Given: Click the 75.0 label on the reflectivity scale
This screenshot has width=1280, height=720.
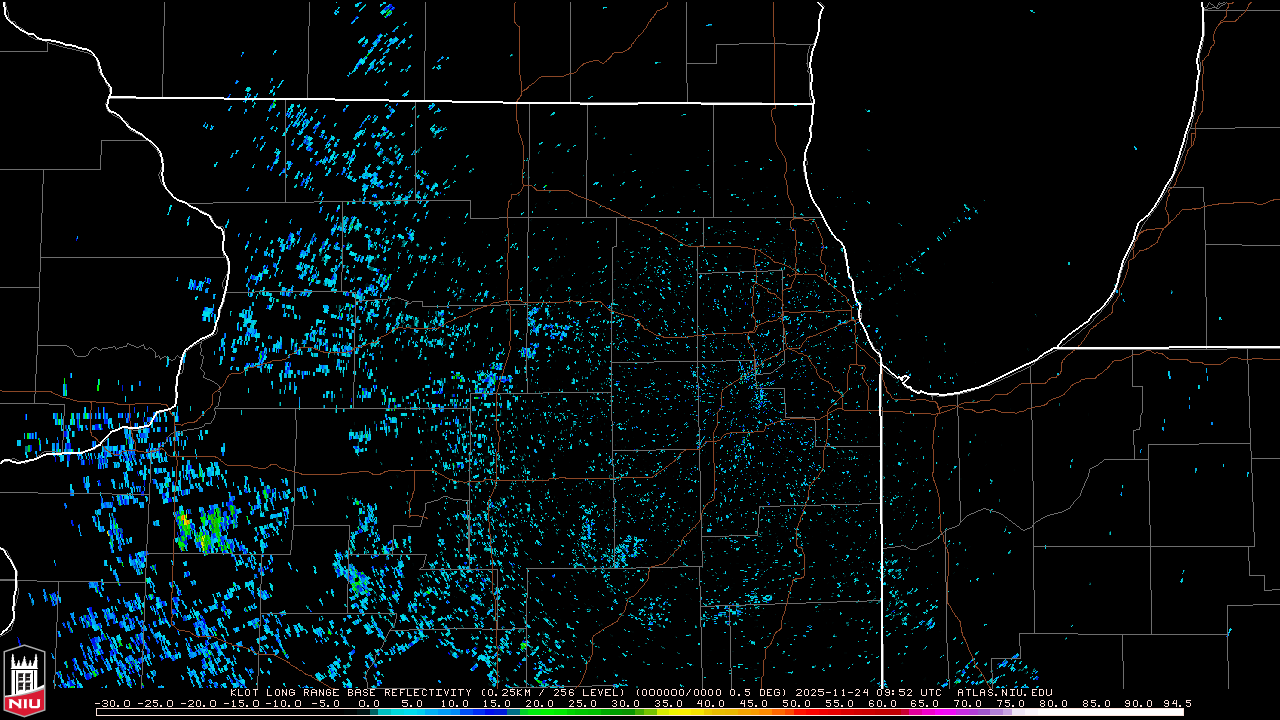Looking at the screenshot, I should click(1010, 704).
